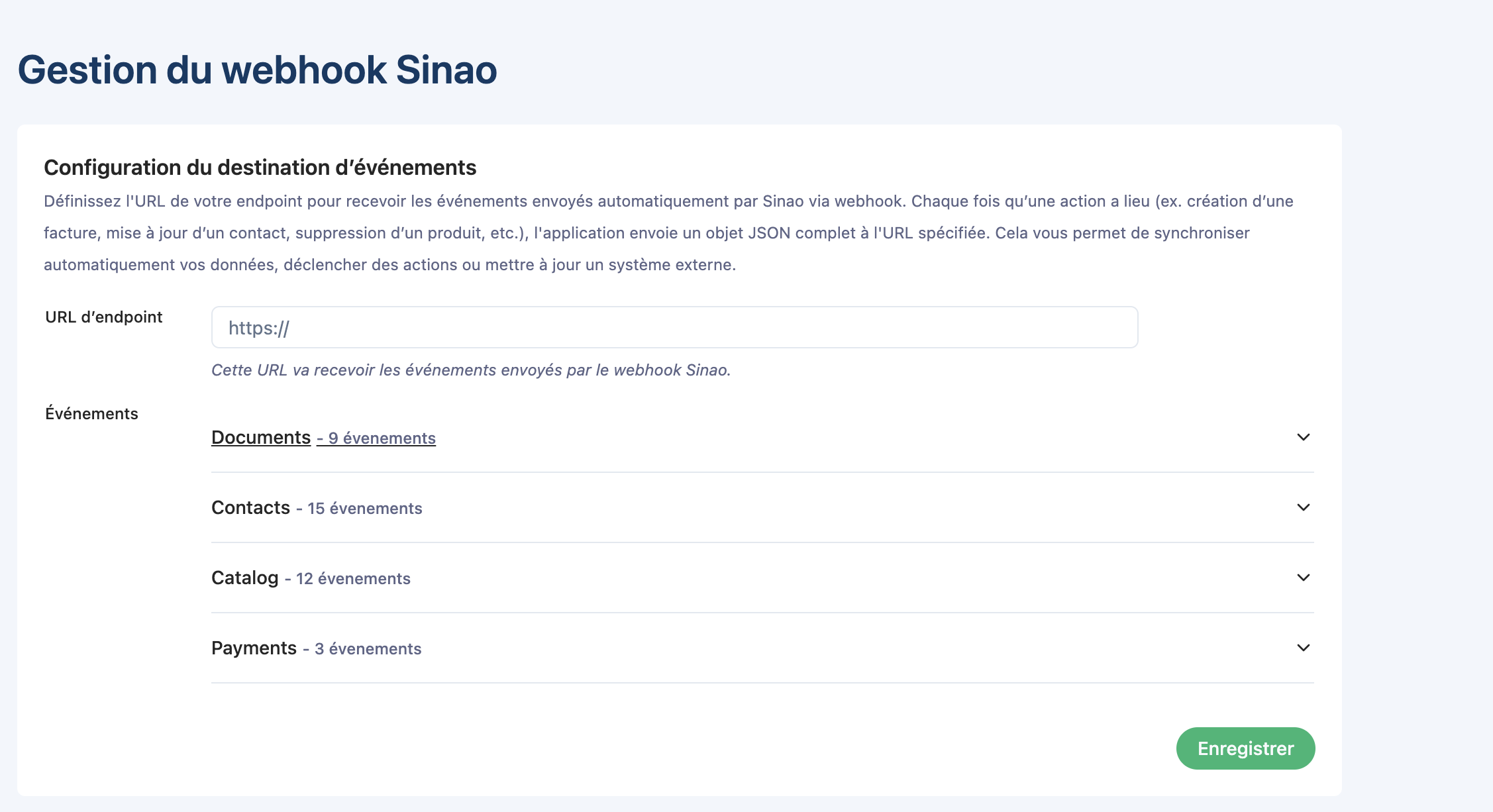Click the Payments accordion title
This screenshot has width=1493, height=812.
(254, 648)
